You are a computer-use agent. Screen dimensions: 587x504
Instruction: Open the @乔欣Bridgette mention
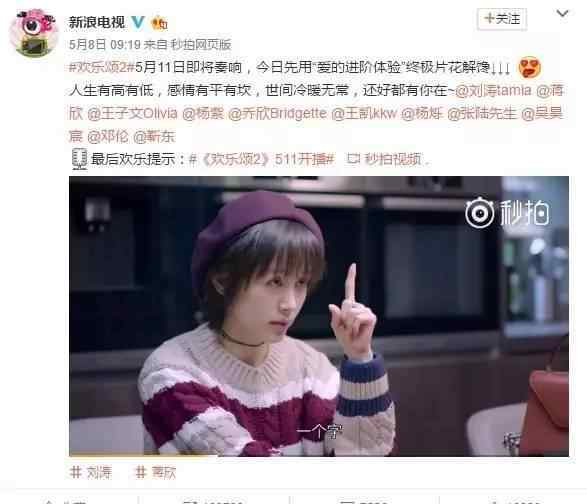[x=277, y=113]
